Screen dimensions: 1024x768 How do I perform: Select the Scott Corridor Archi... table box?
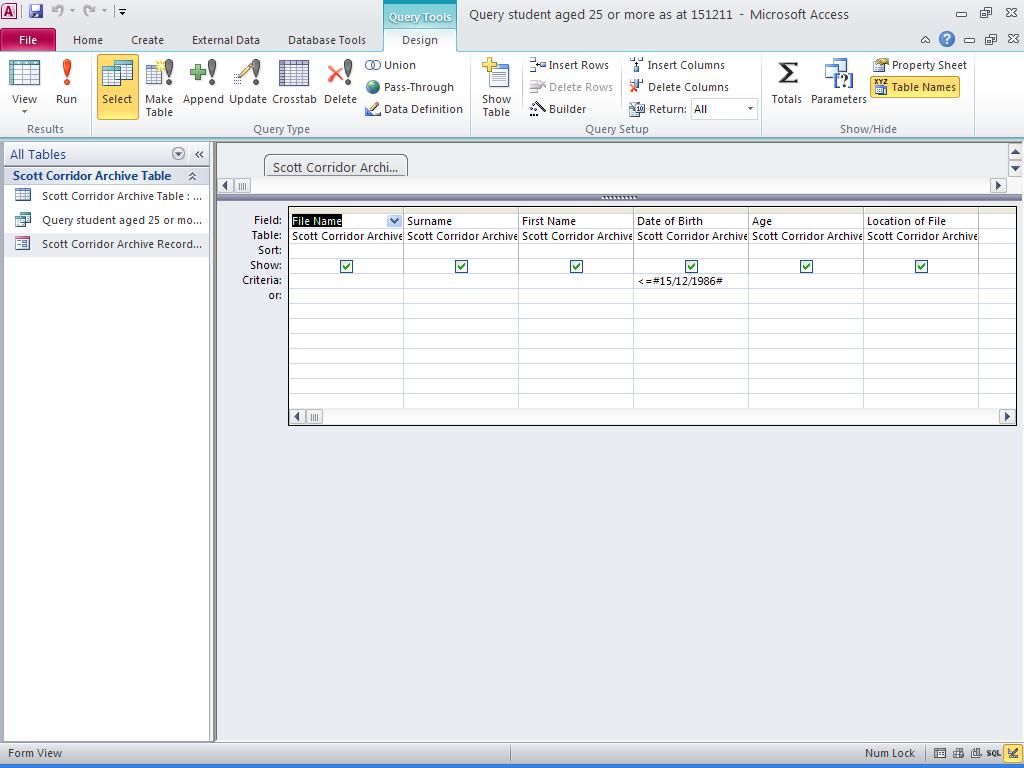336,166
